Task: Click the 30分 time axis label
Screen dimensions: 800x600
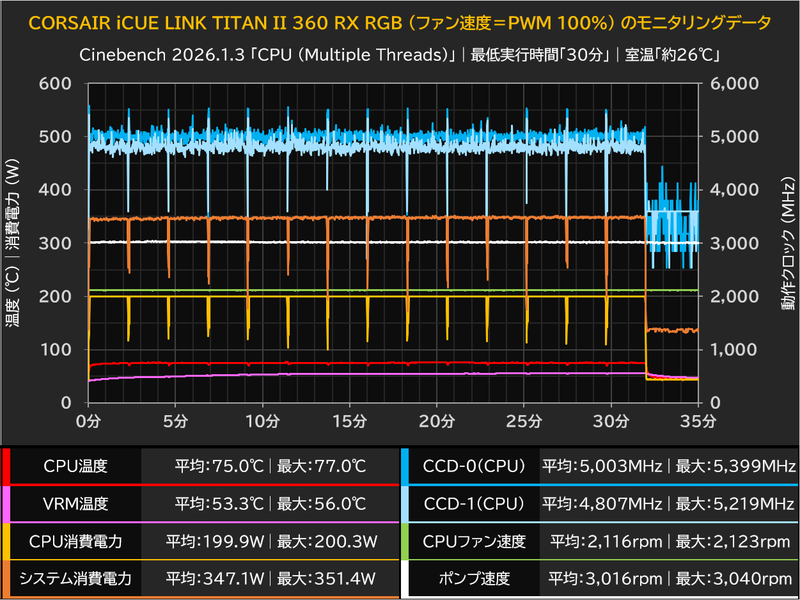Action: pyautogui.click(x=611, y=421)
